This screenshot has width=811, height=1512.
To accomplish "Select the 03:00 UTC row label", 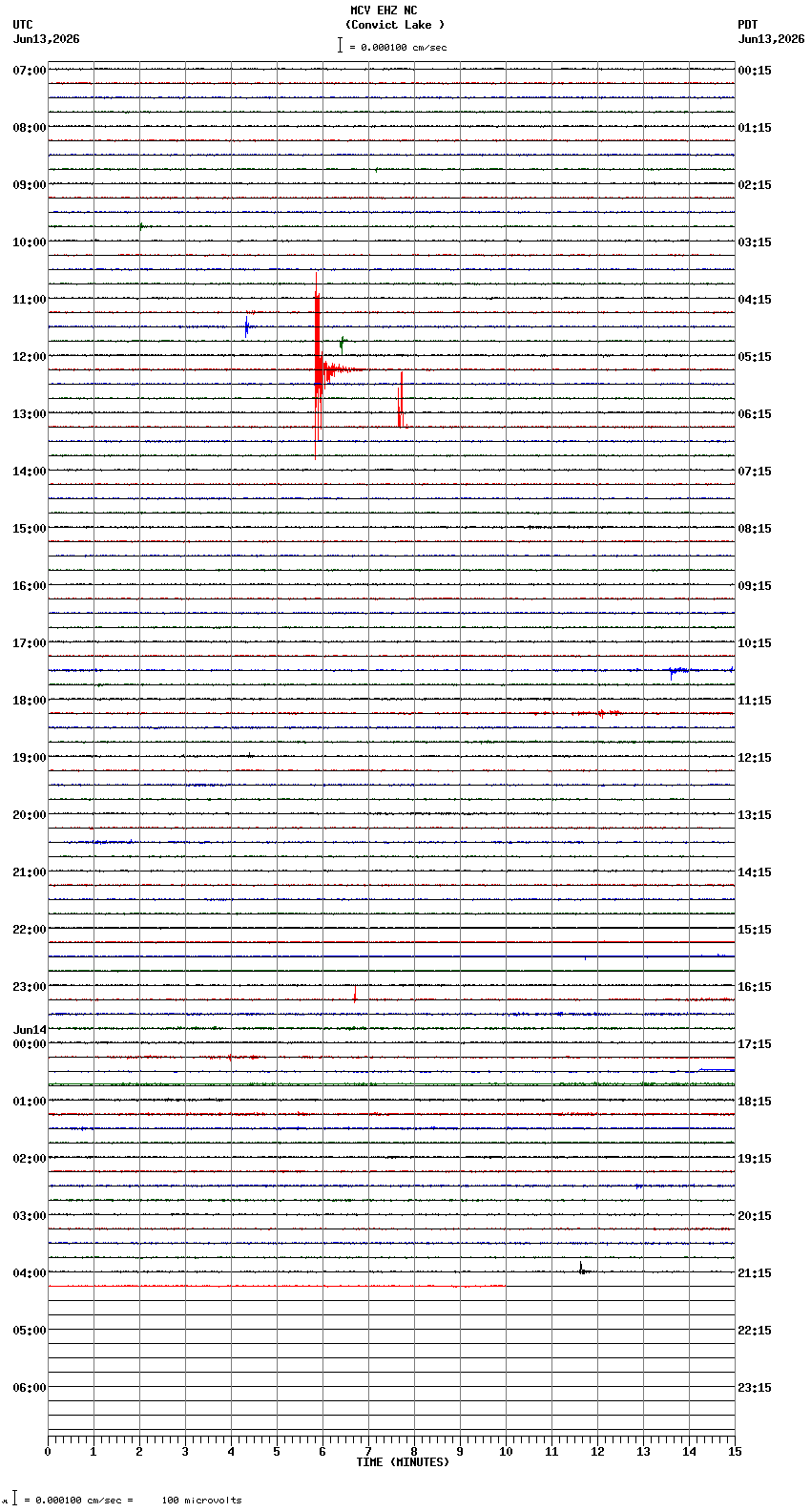I will pos(30,1216).
